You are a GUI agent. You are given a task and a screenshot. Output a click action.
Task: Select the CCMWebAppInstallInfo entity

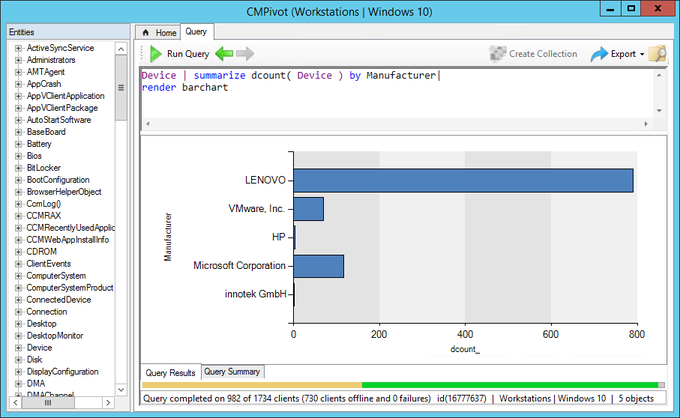[x=68, y=240]
